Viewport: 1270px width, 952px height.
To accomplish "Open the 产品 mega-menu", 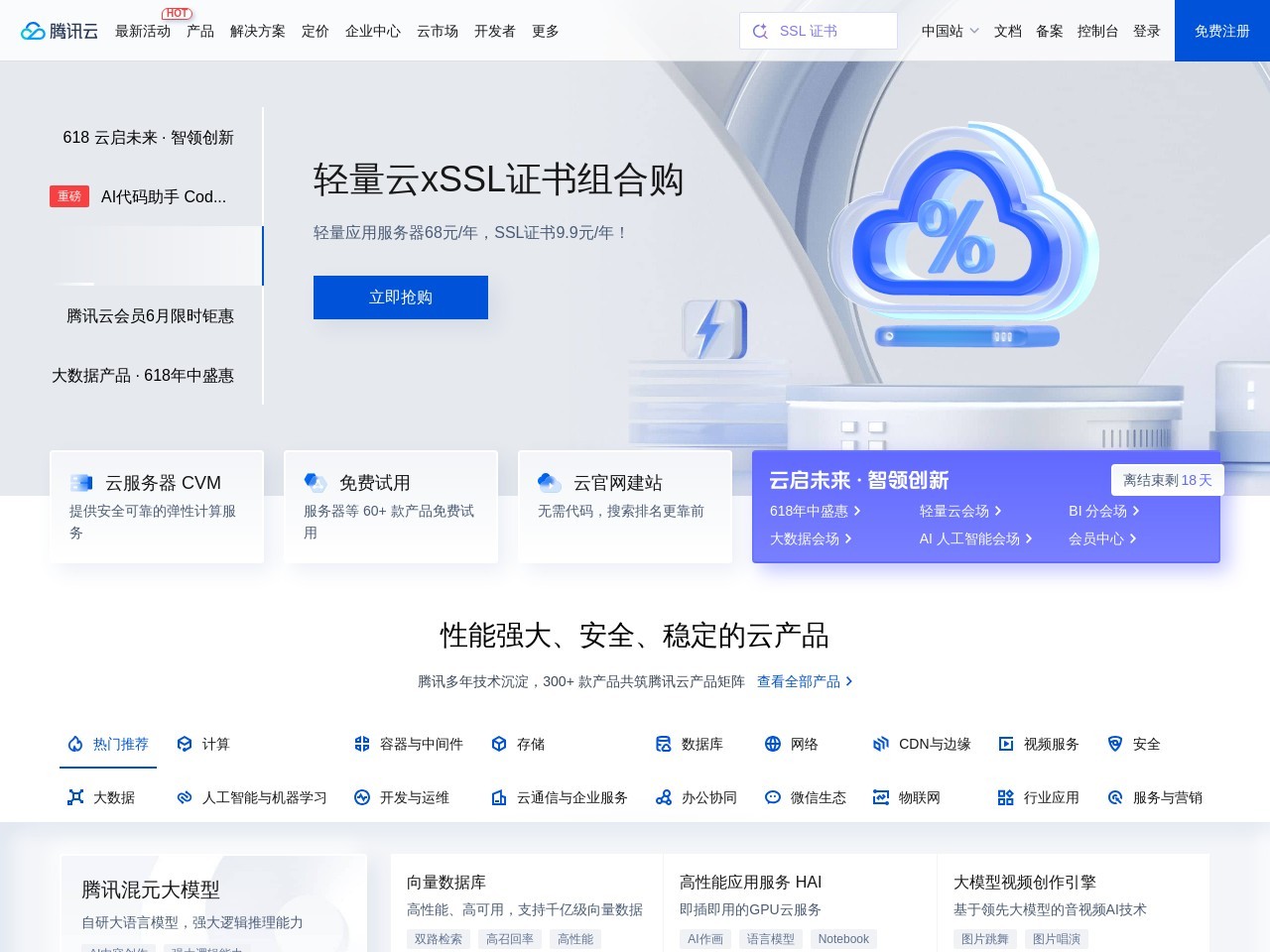I will point(199,31).
